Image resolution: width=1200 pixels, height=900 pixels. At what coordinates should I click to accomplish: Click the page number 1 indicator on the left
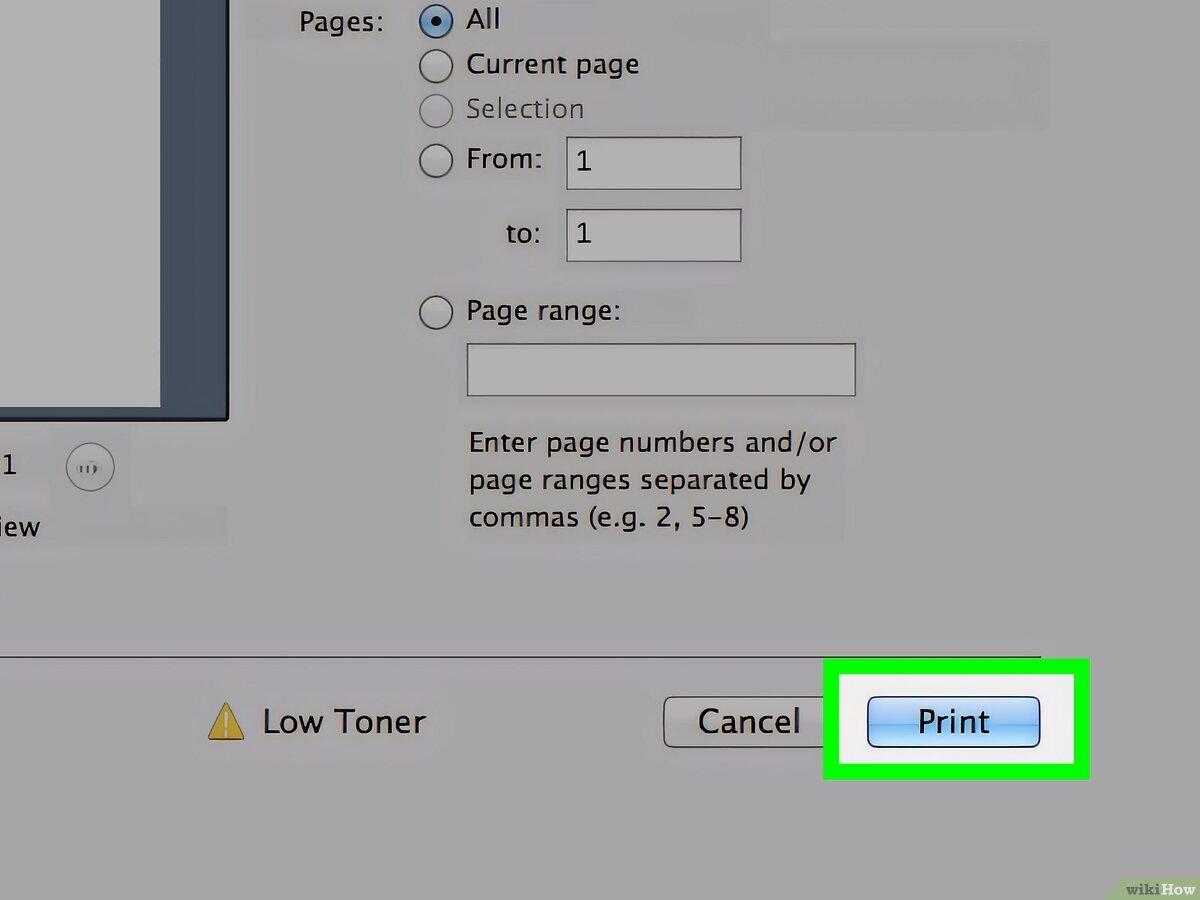point(10,464)
